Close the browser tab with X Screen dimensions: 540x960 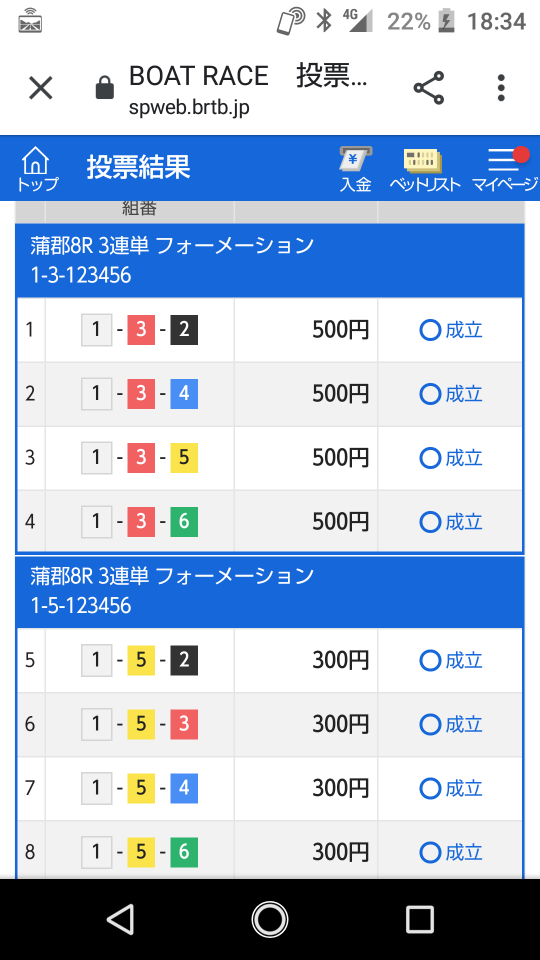pos(41,88)
